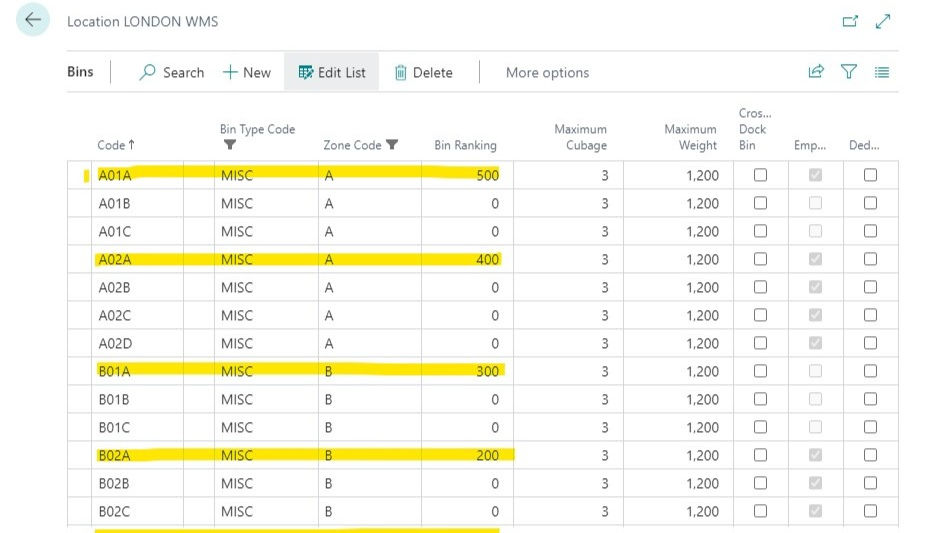This screenshot has width=949, height=533.
Task: Click Bin Ranking value 200
Action: click(487, 456)
